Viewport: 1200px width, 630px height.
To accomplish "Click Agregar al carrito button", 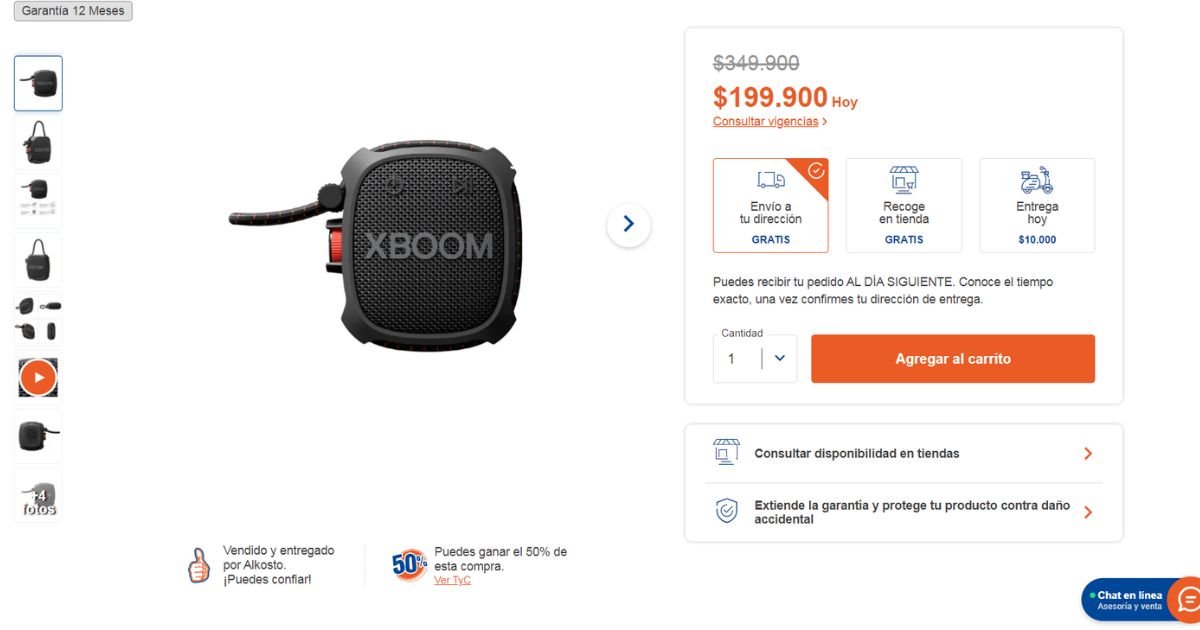I will click(x=952, y=358).
